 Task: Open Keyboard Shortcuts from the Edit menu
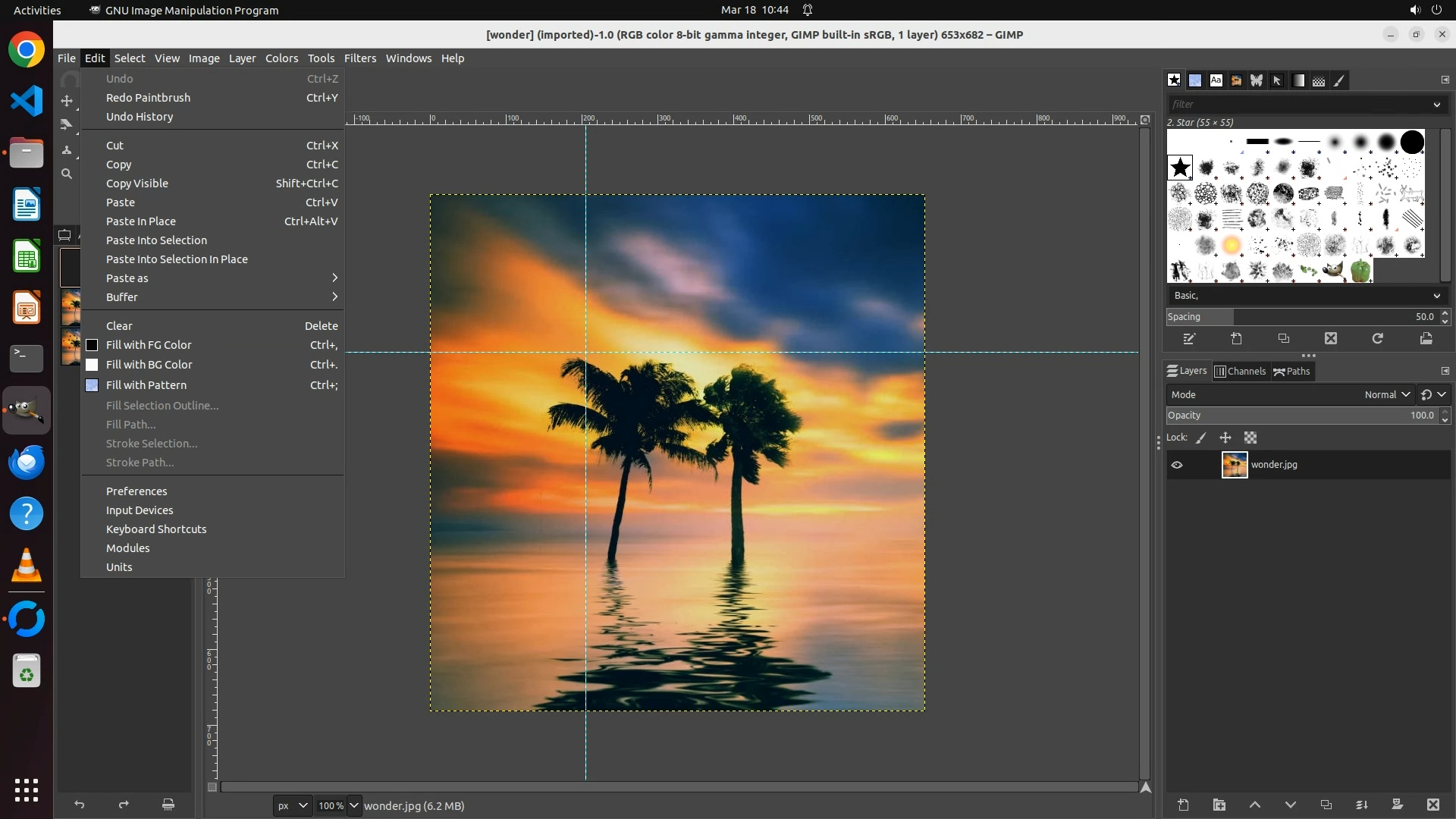[x=156, y=529]
